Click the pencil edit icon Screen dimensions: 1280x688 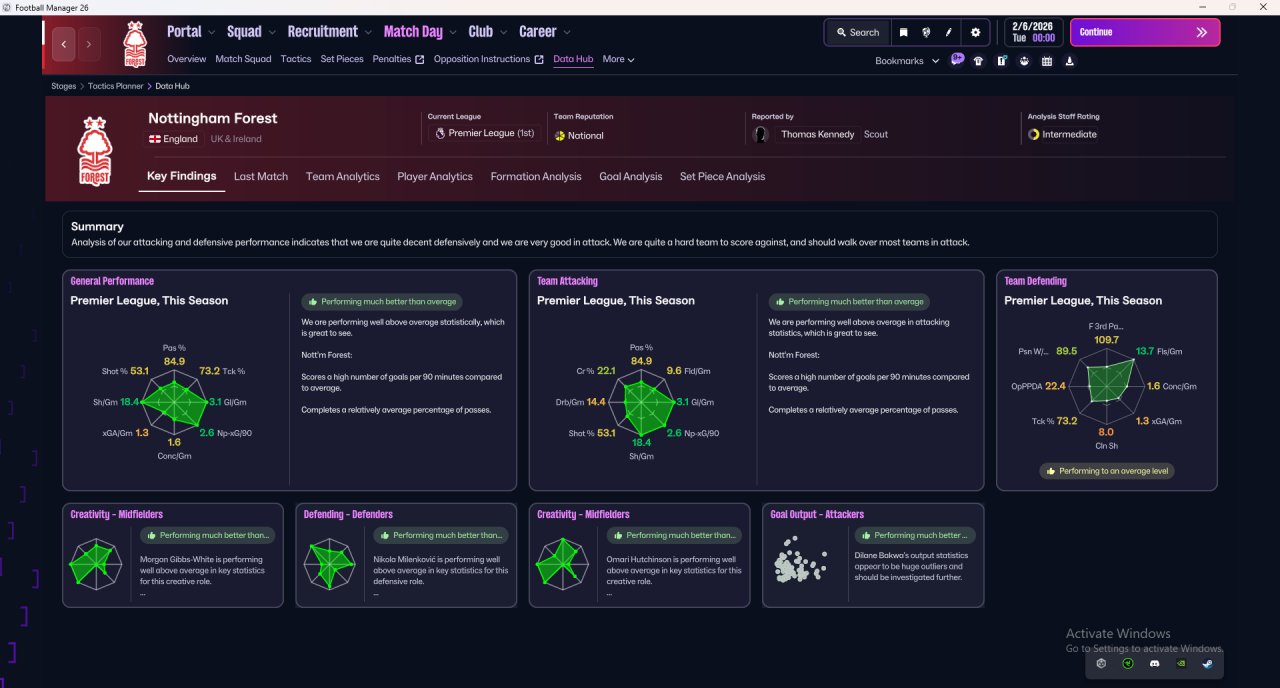(948, 32)
